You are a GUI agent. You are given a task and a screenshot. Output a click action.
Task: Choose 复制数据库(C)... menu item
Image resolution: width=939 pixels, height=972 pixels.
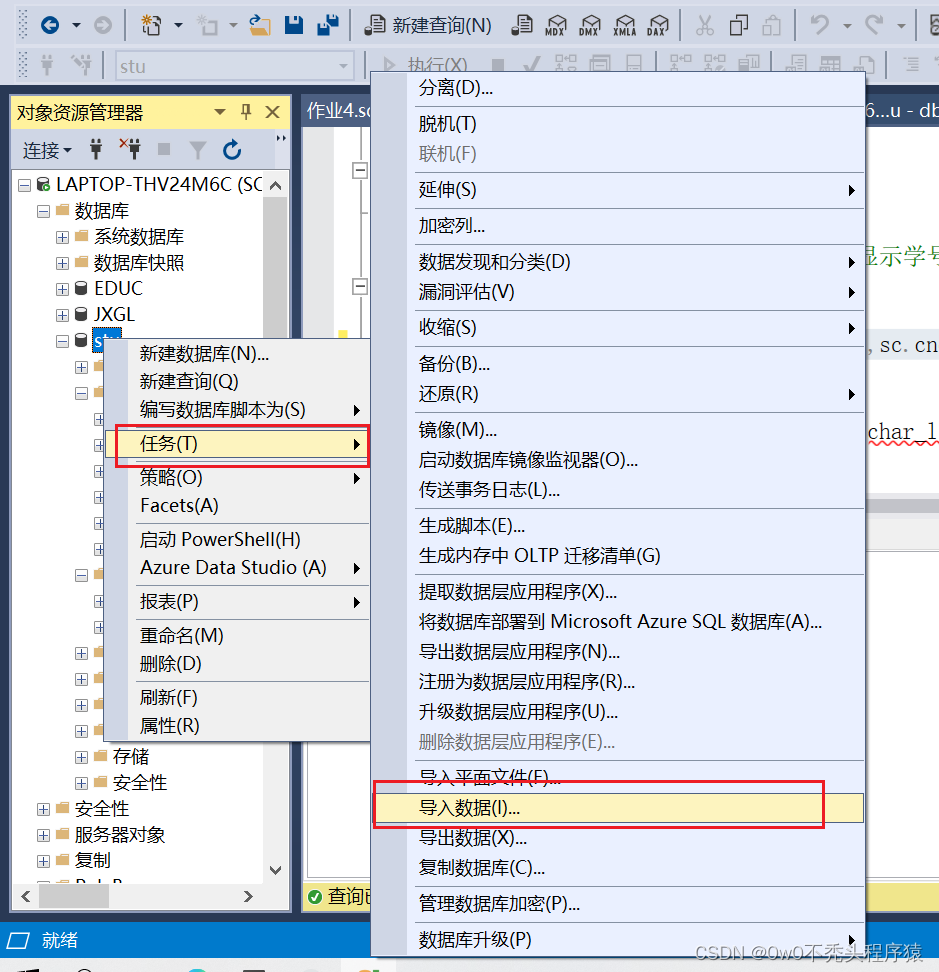point(618,868)
